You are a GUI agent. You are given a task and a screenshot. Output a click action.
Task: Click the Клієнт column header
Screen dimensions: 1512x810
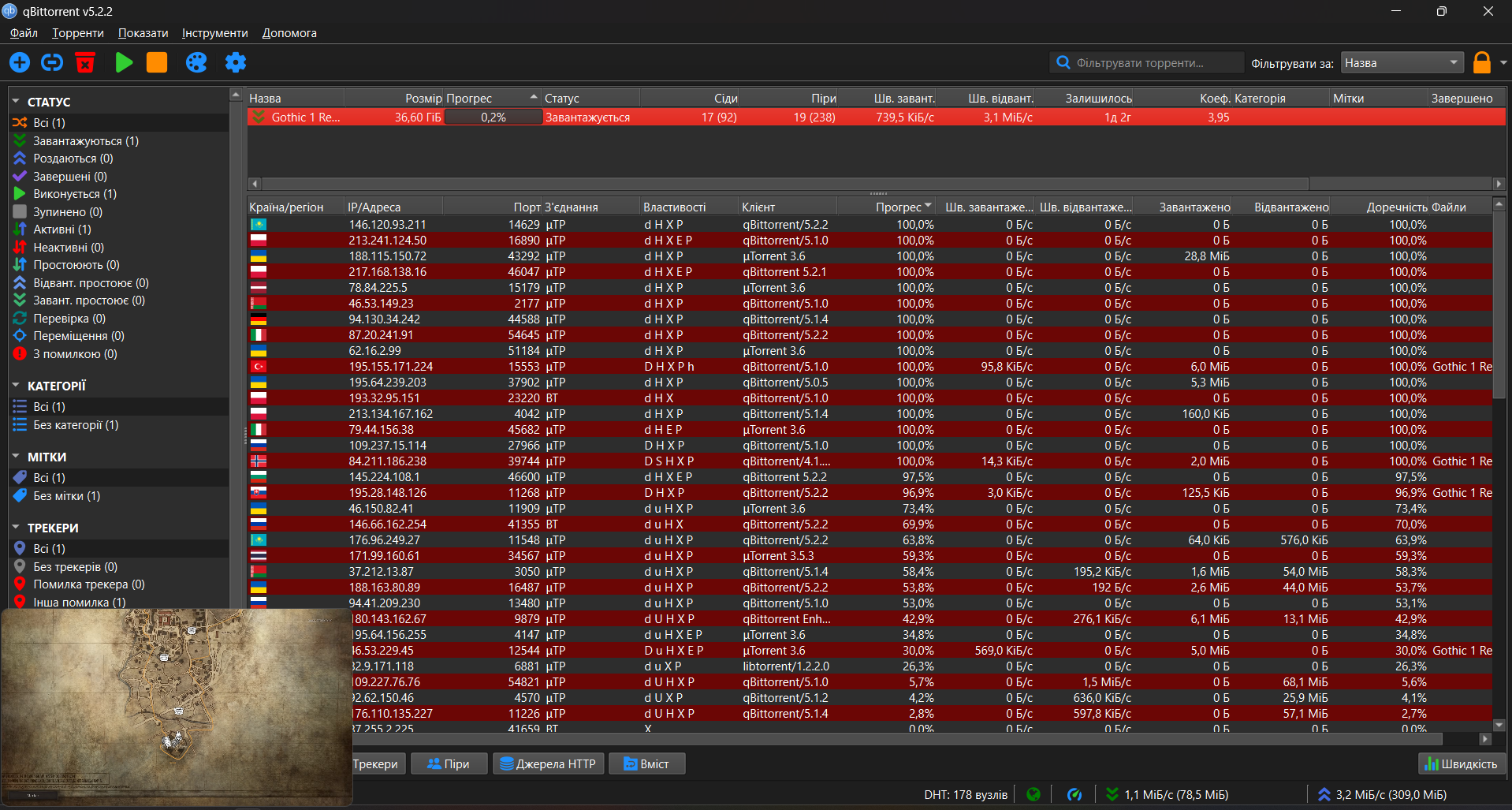click(788, 207)
